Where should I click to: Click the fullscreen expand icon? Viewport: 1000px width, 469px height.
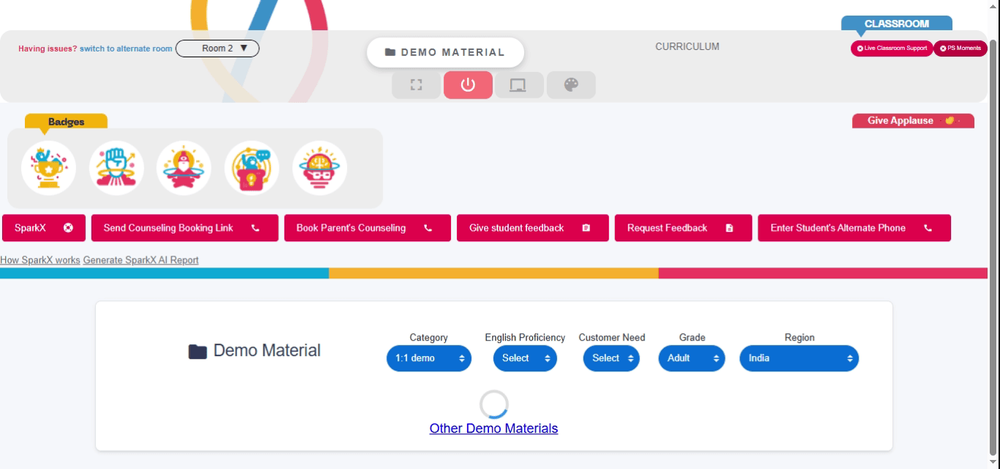(x=416, y=85)
